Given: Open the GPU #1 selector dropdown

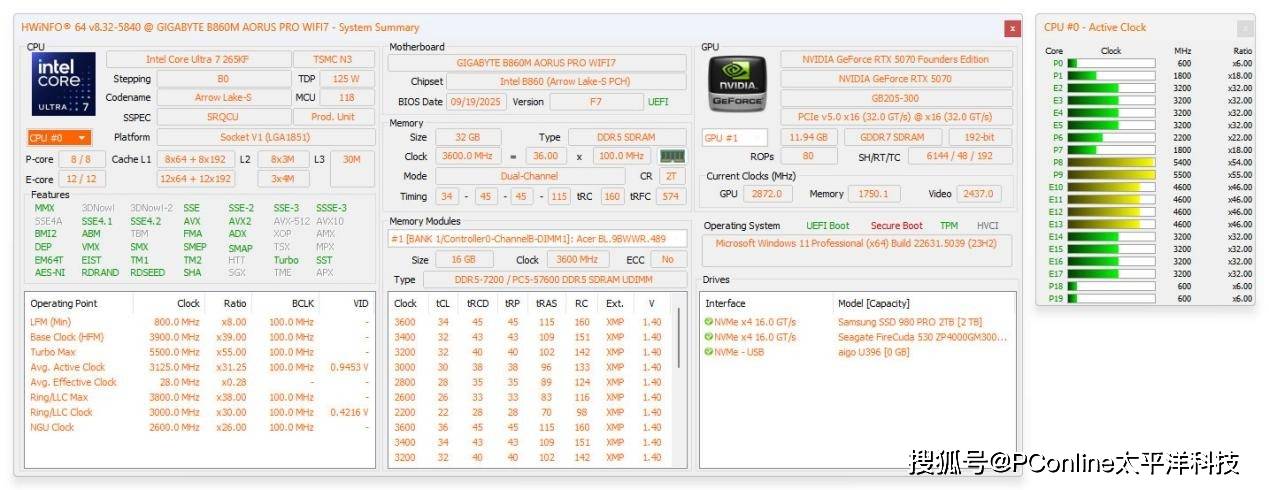Looking at the screenshot, I should [734, 138].
